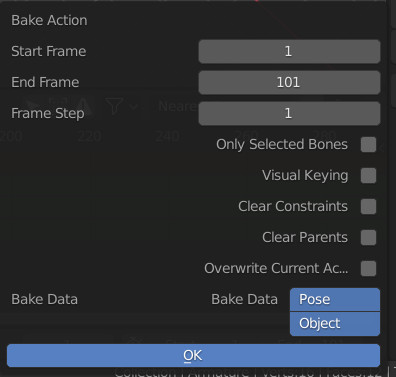Click the status bar Collection info text
Viewport: 396px width, 377px height.
tap(248, 373)
